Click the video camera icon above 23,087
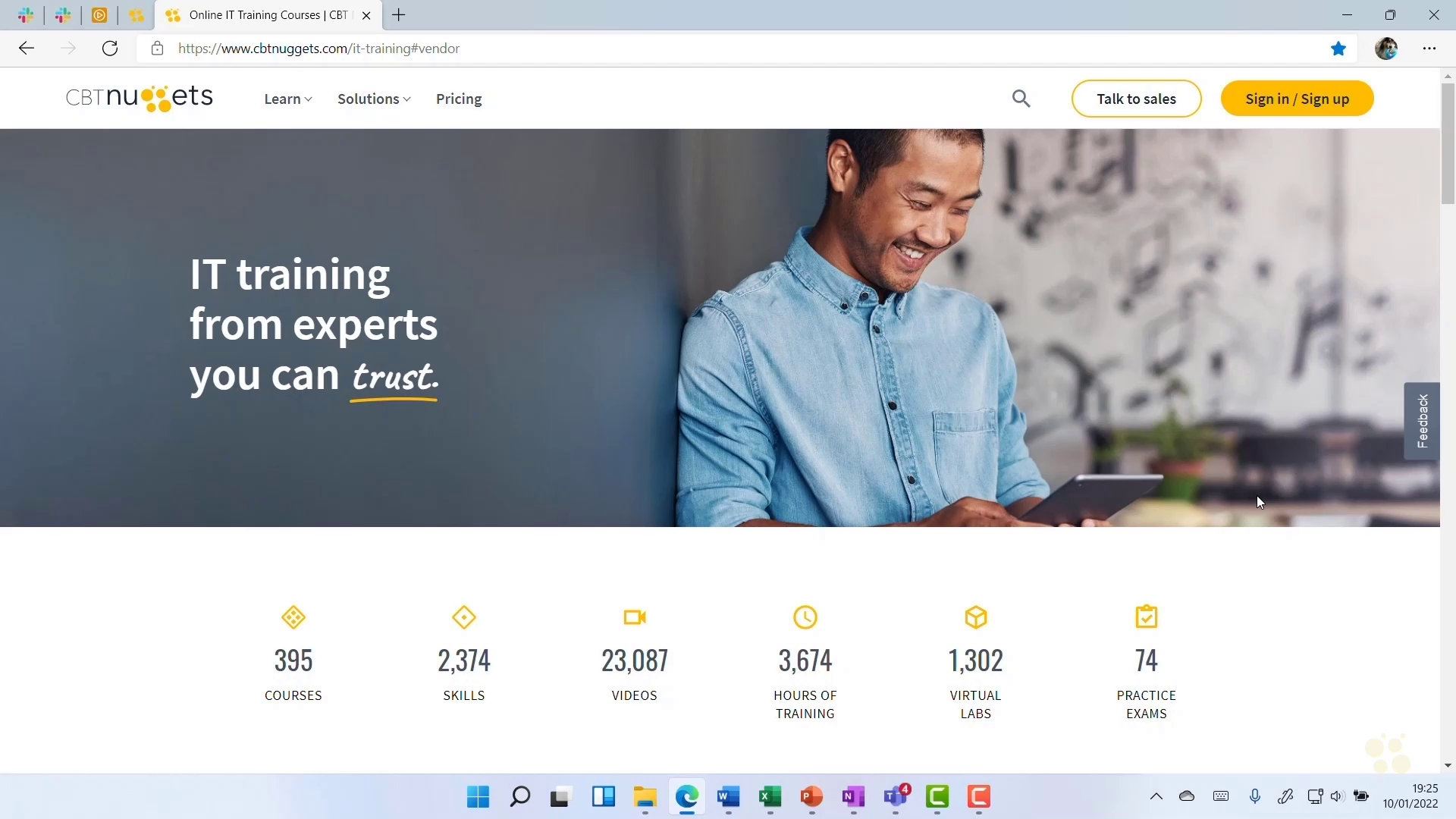The image size is (1456, 819). pyautogui.click(x=635, y=617)
